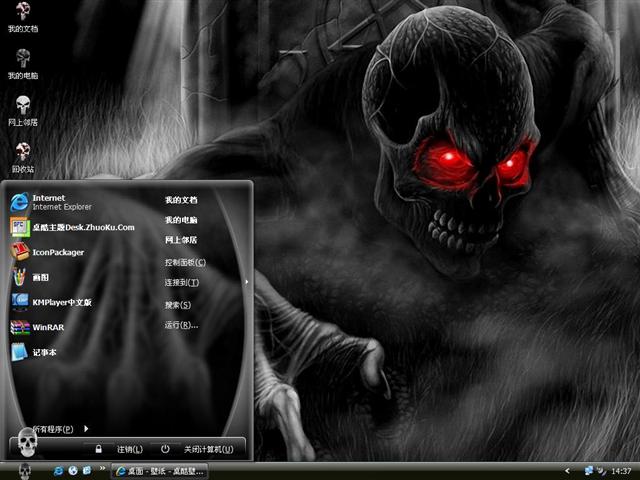Viewport: 640px width, 480px height.
Task: Open 搜索(S) search
Action: 178,305
